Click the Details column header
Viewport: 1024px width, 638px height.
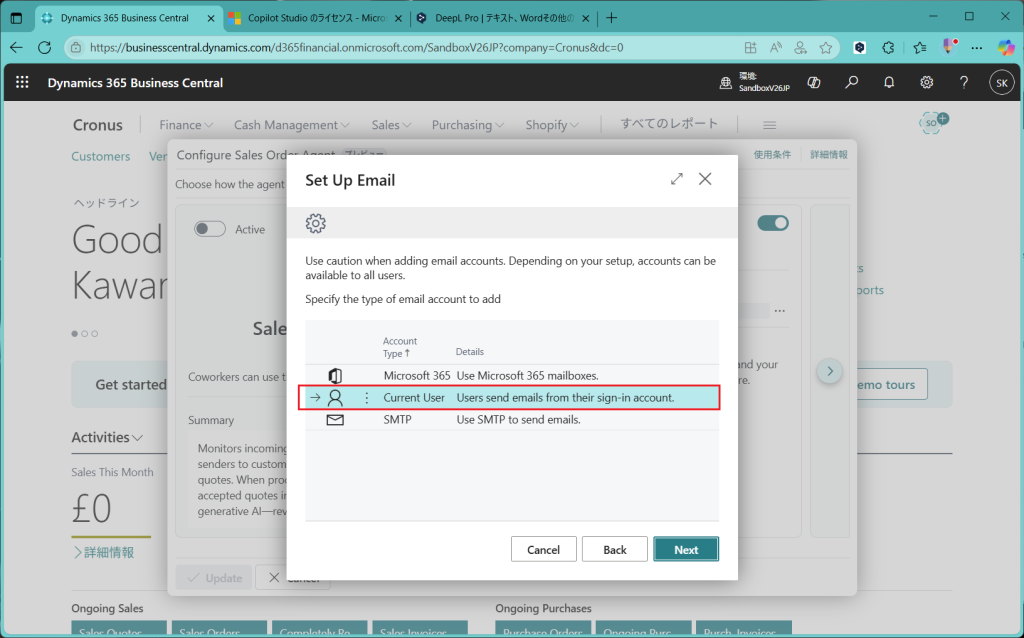(470, 352)
